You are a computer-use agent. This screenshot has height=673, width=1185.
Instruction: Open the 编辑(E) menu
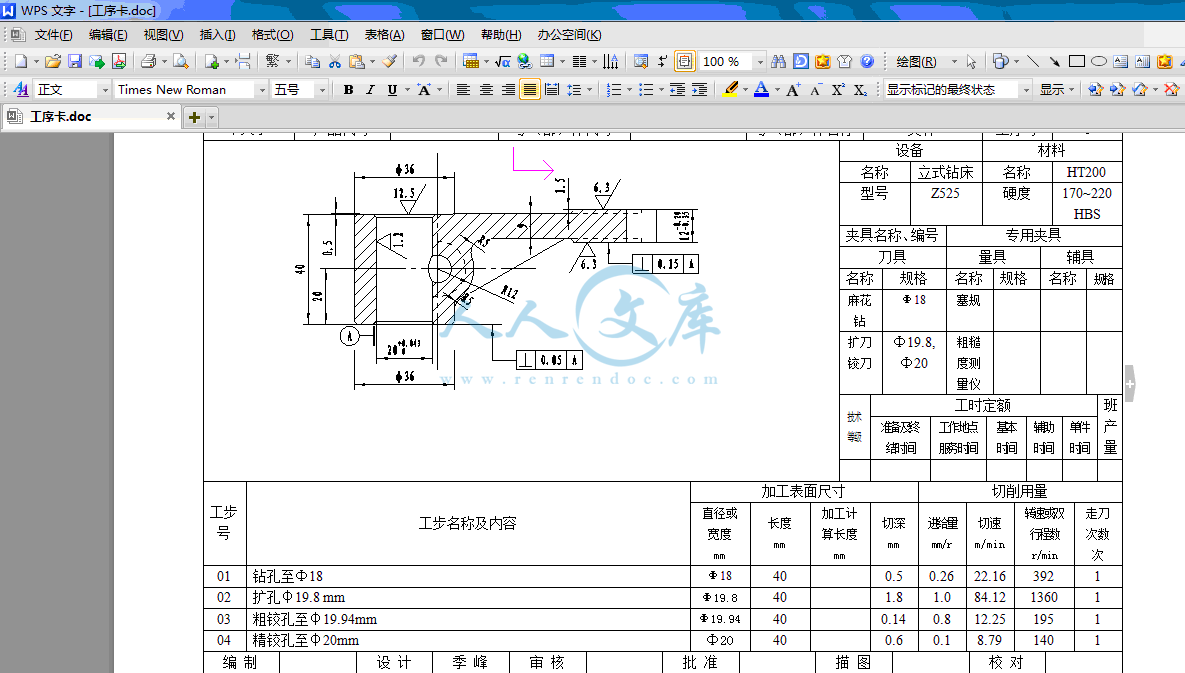pyautogui.click(x=108, y=35)
